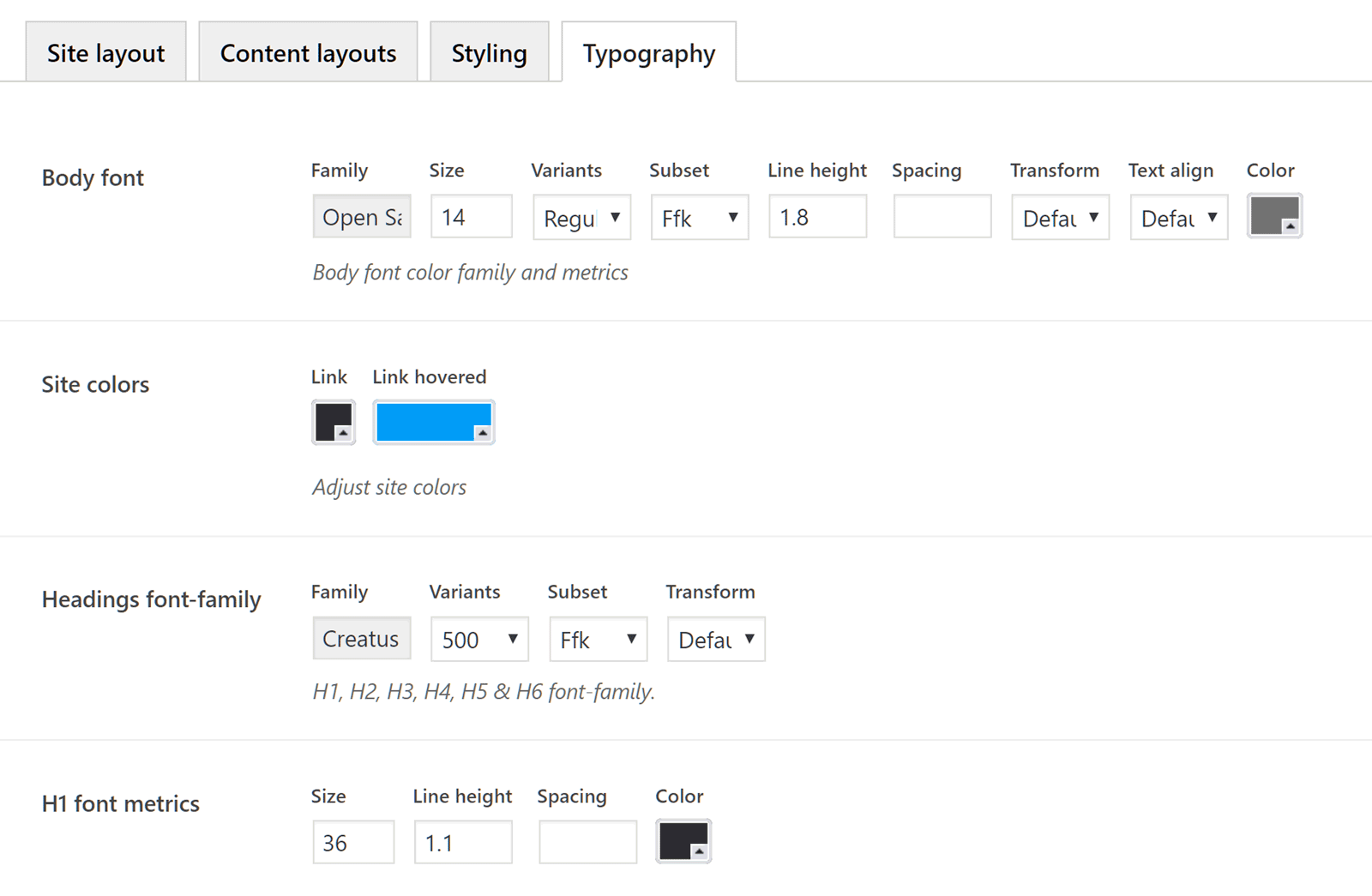
Task: Open the Link hovered color swatch
Action: pyautogui.click(x=433, y=422)
